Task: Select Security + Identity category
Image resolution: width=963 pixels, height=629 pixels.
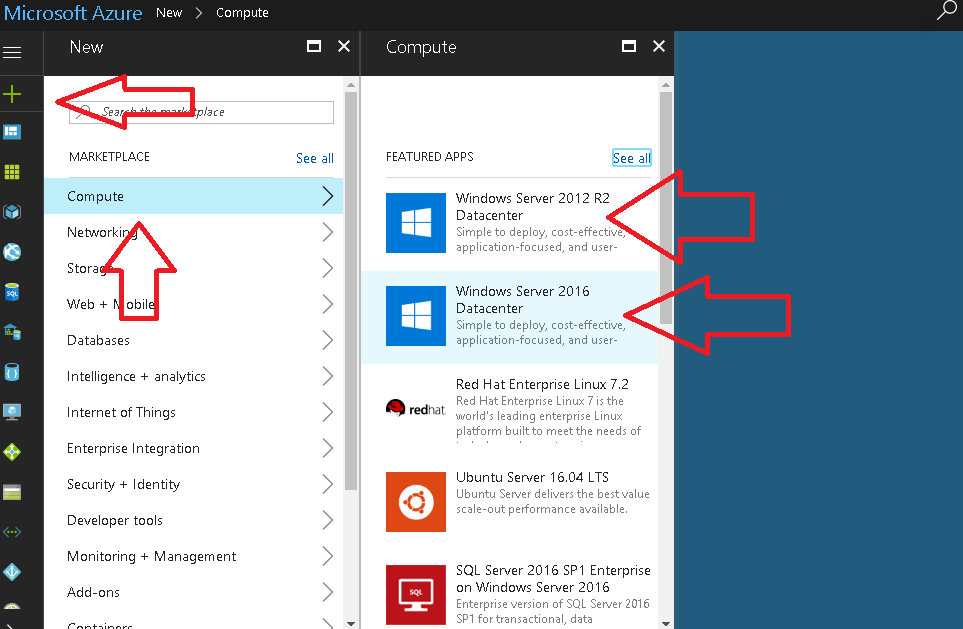Action: pos(193,484)
